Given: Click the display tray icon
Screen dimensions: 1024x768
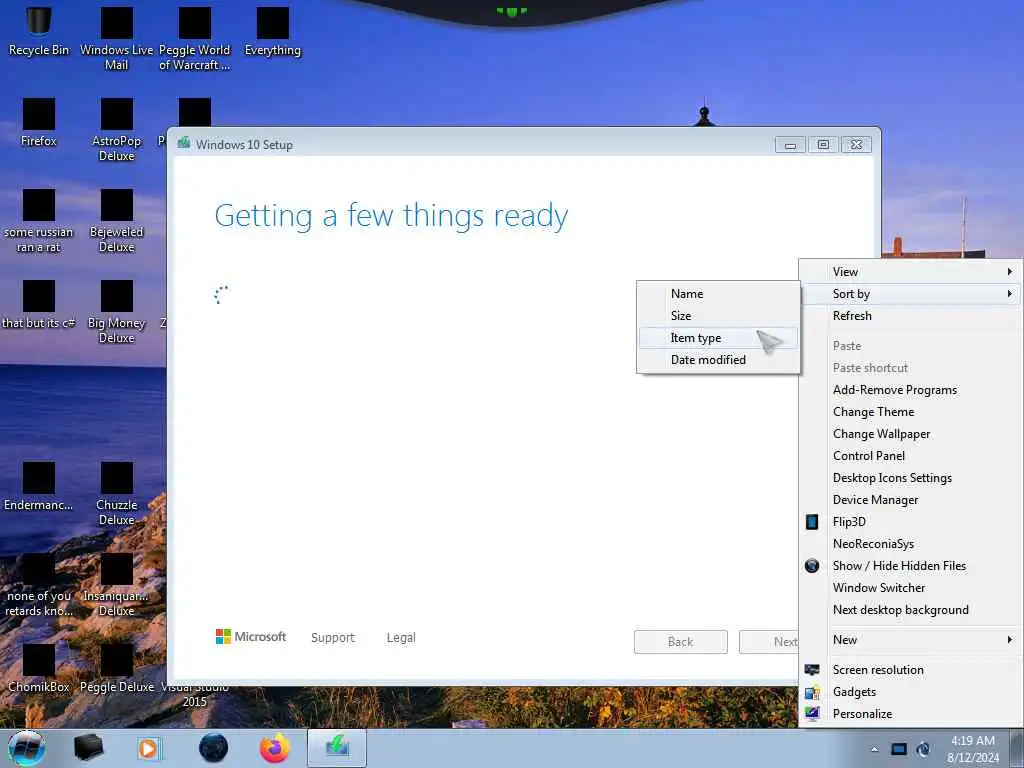Looking at the screenshot, I should [899, 749].
